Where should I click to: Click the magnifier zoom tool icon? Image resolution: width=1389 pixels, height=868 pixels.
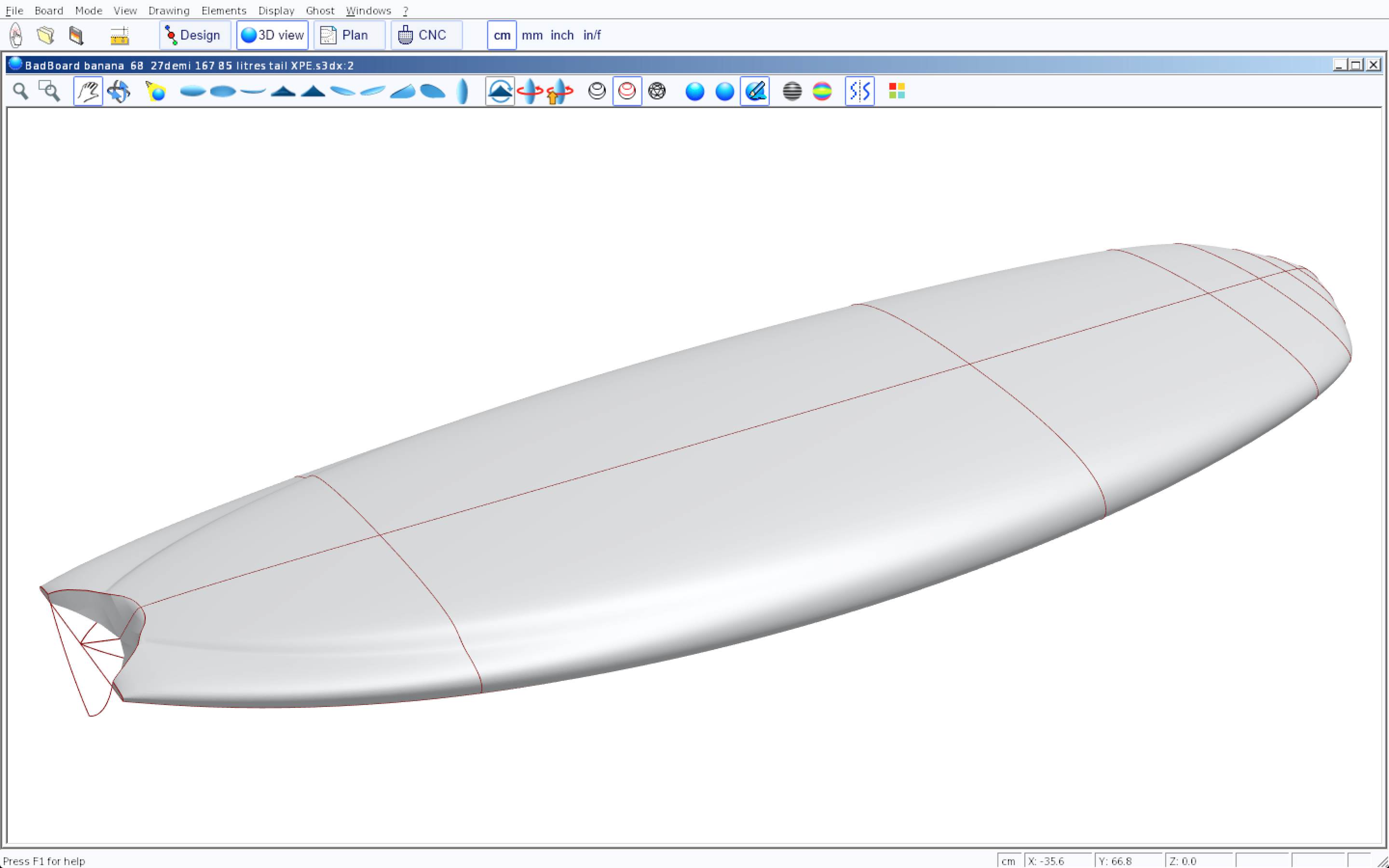pos(21,91)
